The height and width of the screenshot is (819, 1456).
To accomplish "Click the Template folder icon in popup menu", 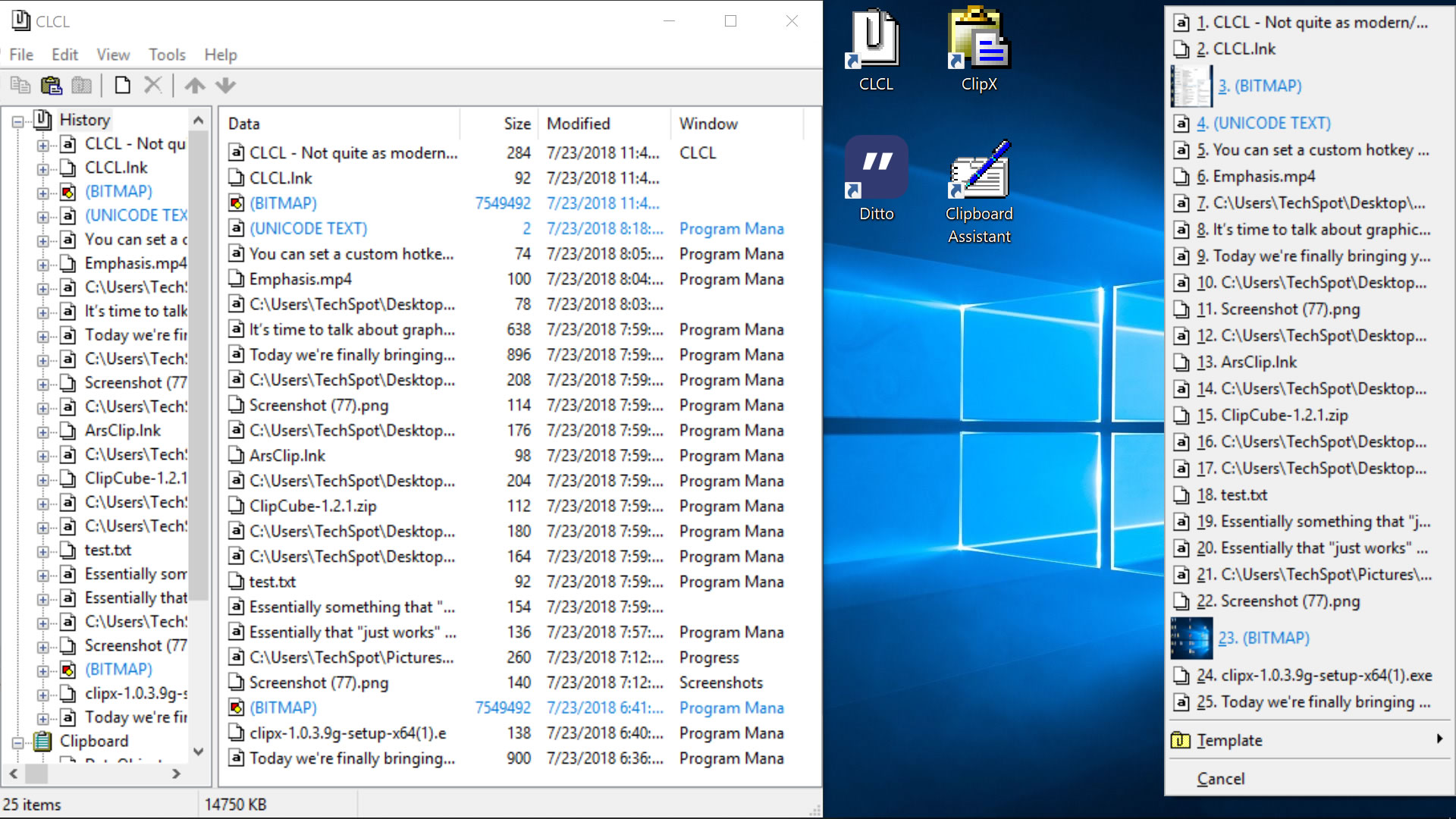I will [1181, 740].
